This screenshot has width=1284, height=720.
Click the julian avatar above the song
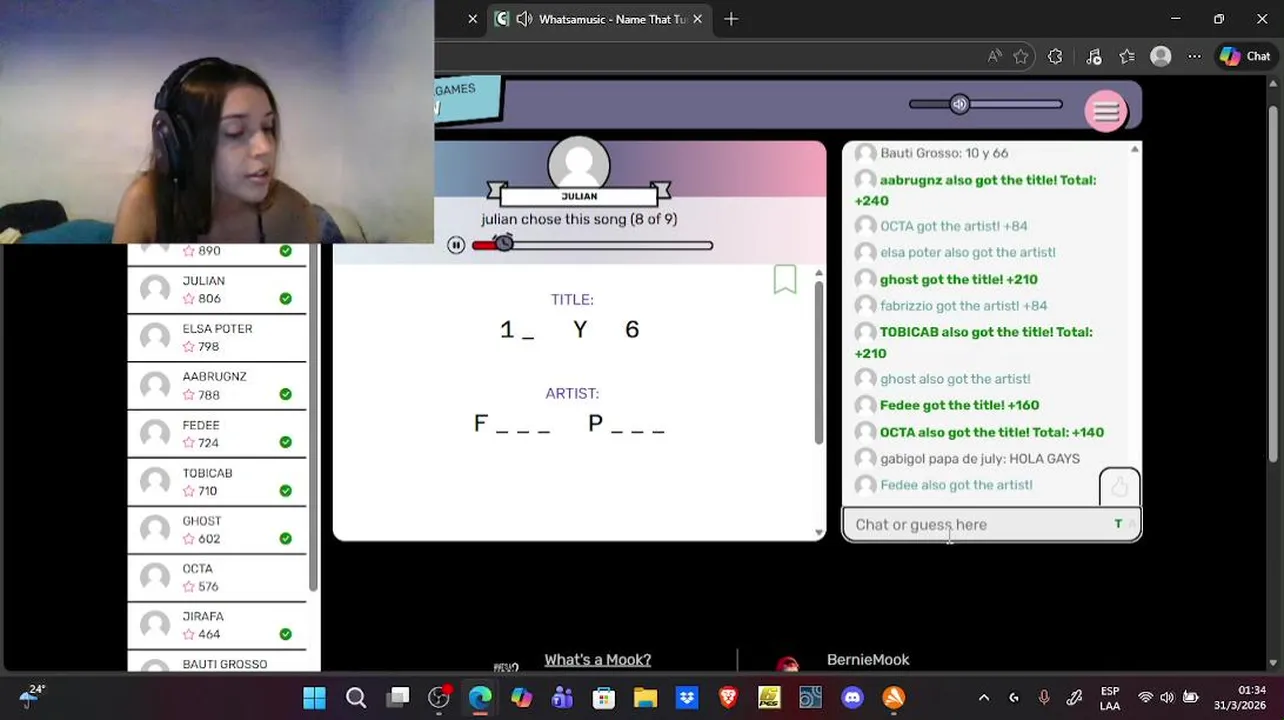pos(579,163)
